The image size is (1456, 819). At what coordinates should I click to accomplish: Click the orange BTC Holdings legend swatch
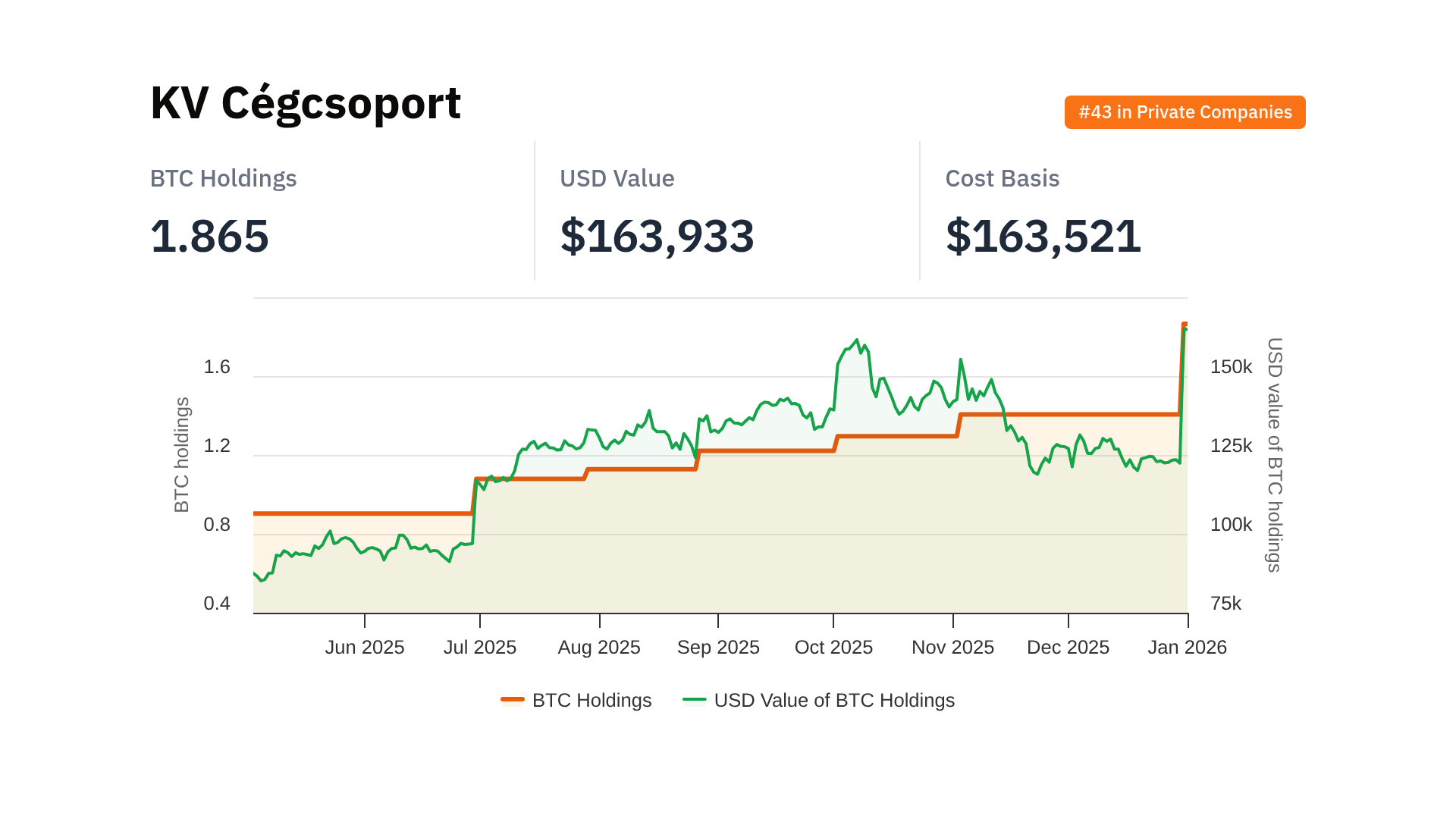click(513, 699)
